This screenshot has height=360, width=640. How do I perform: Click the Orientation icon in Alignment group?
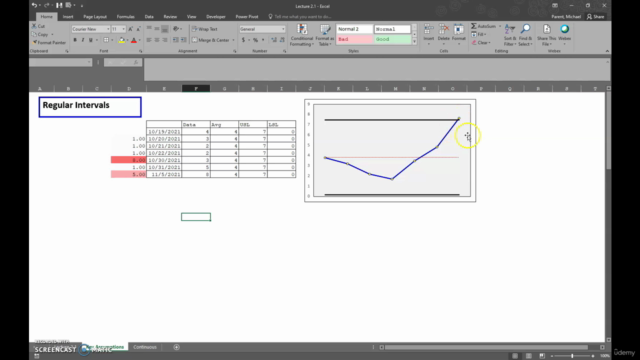point(176,29)
